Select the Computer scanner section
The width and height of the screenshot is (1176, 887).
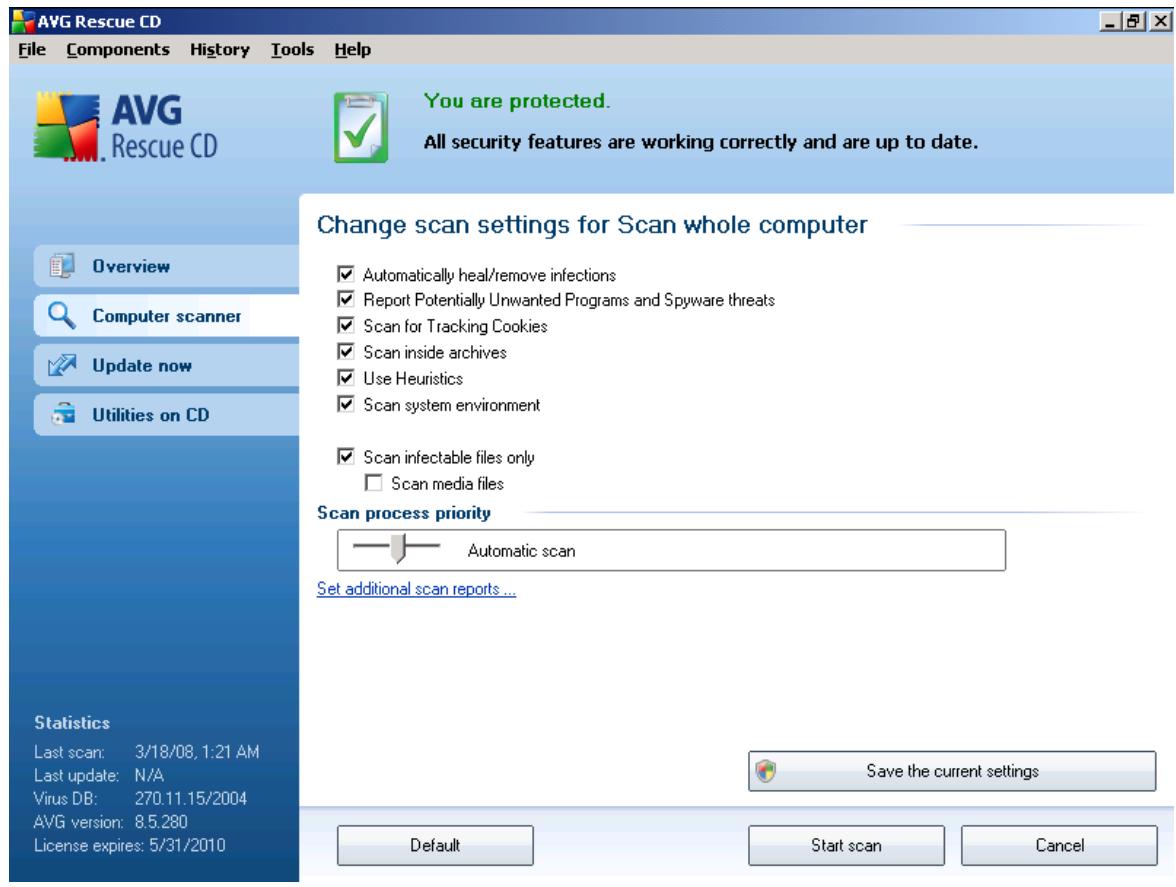(166, 316)
